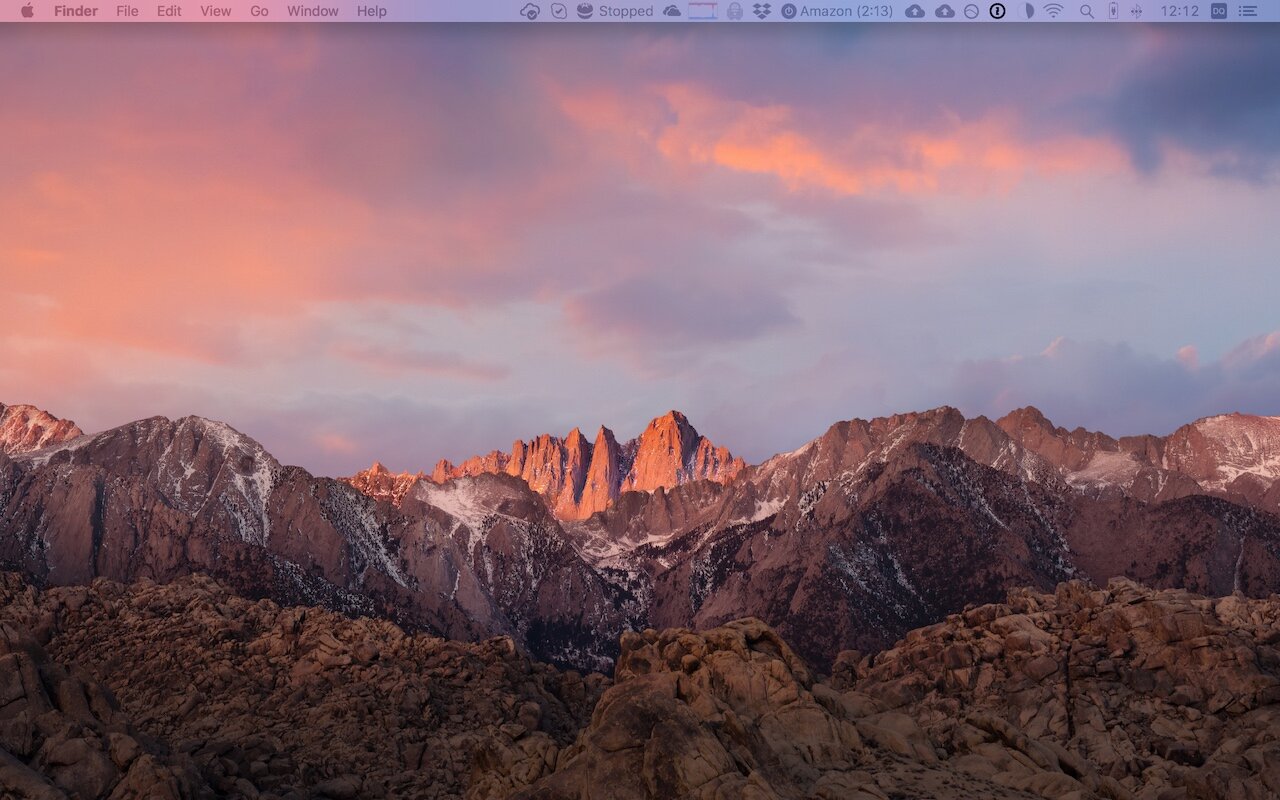Open the OneDrive cloud menu bar icon
The image size is (1280, 800).
(x=672, y=11)
